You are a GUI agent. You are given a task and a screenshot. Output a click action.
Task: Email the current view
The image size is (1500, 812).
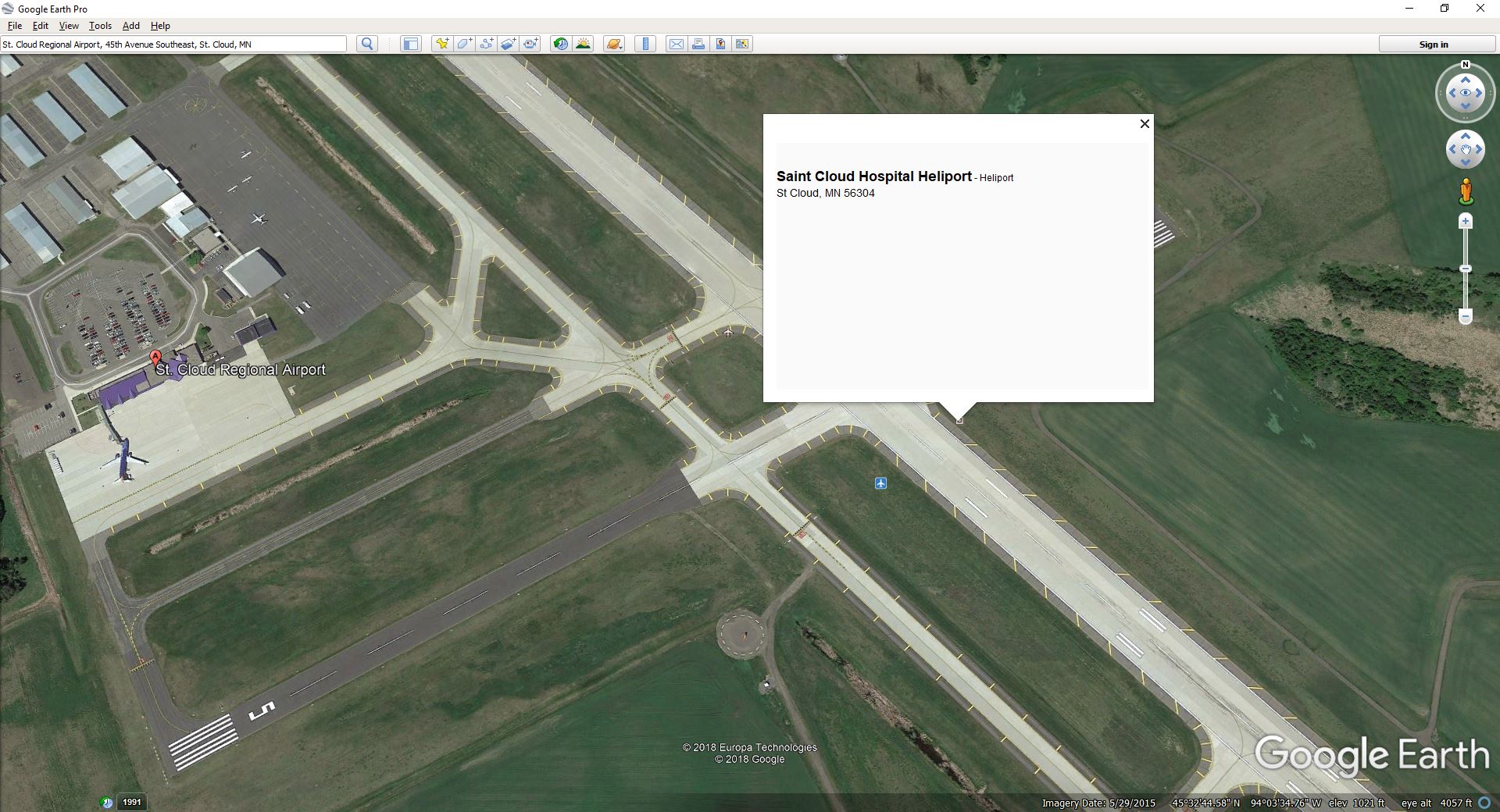(x=676, y=44)
